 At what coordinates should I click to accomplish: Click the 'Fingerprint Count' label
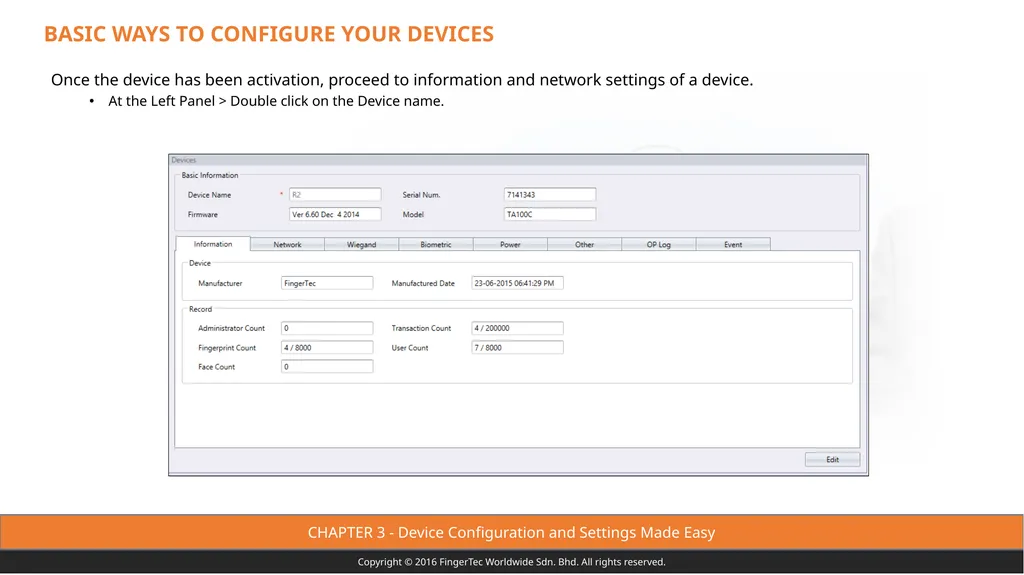(x=227, y=348)
